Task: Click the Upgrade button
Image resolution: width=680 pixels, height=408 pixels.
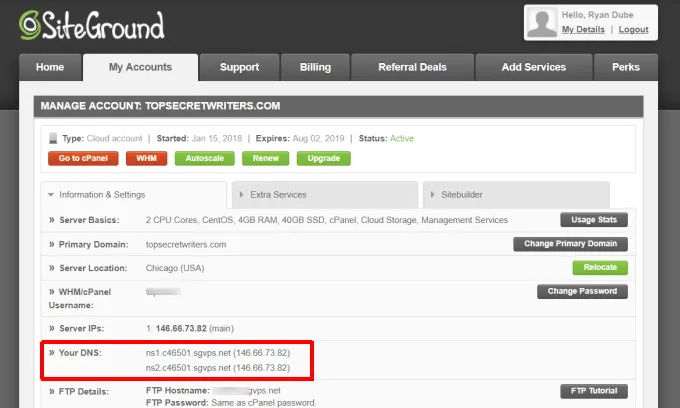Action: (323, 158)
